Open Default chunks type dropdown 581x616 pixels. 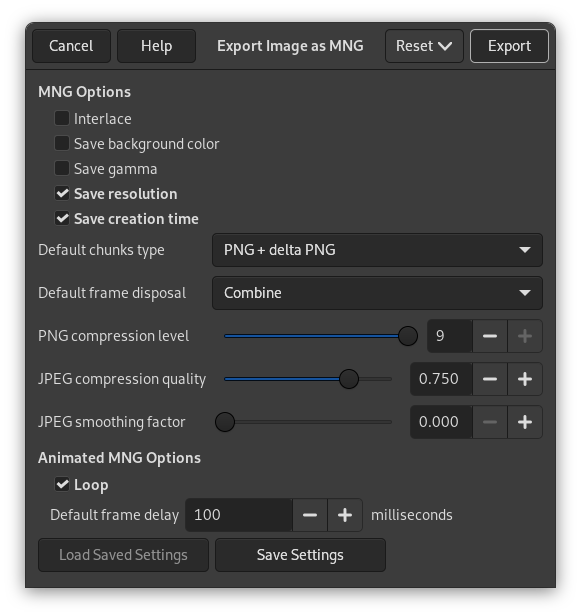377,250
